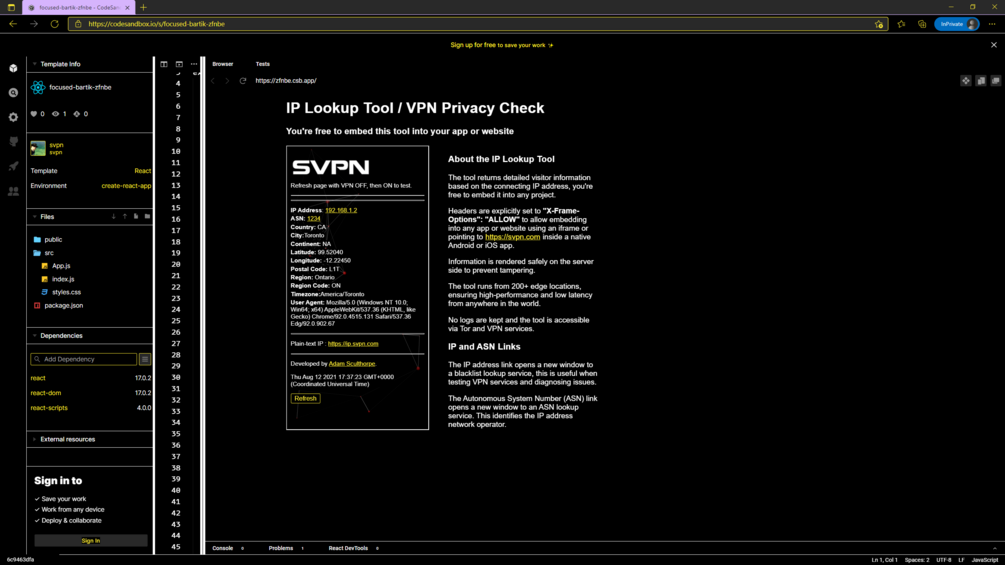Click the Sign up for free link

click(473, 45)
